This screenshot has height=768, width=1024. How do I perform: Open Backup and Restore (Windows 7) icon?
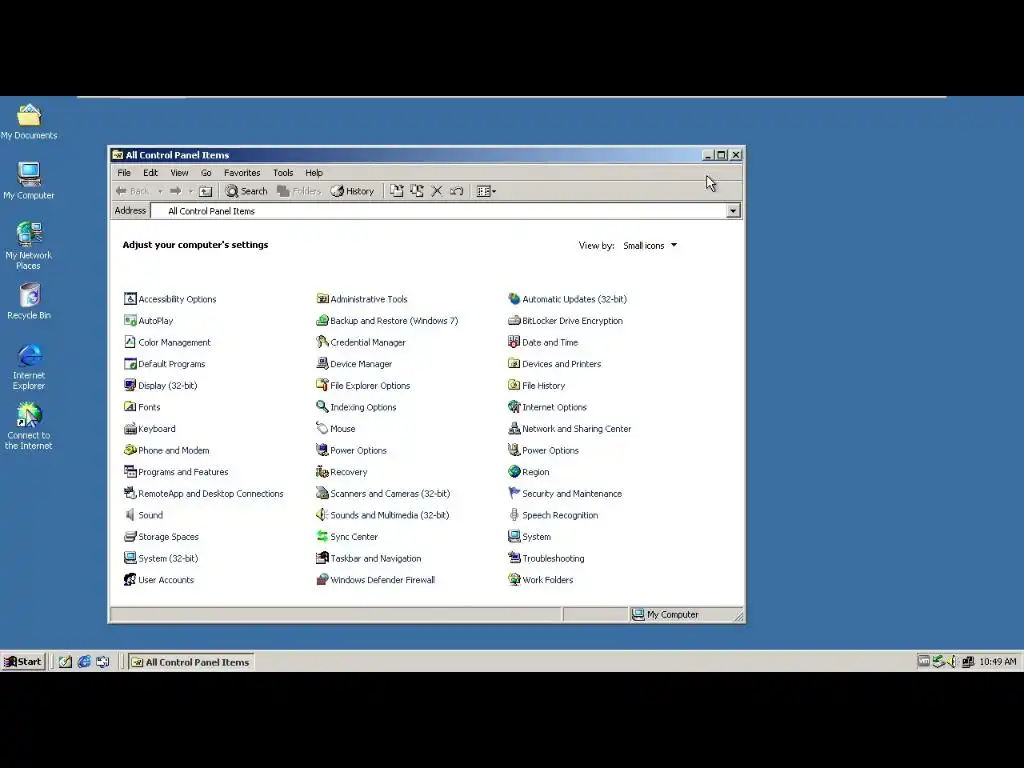[322, 320]
